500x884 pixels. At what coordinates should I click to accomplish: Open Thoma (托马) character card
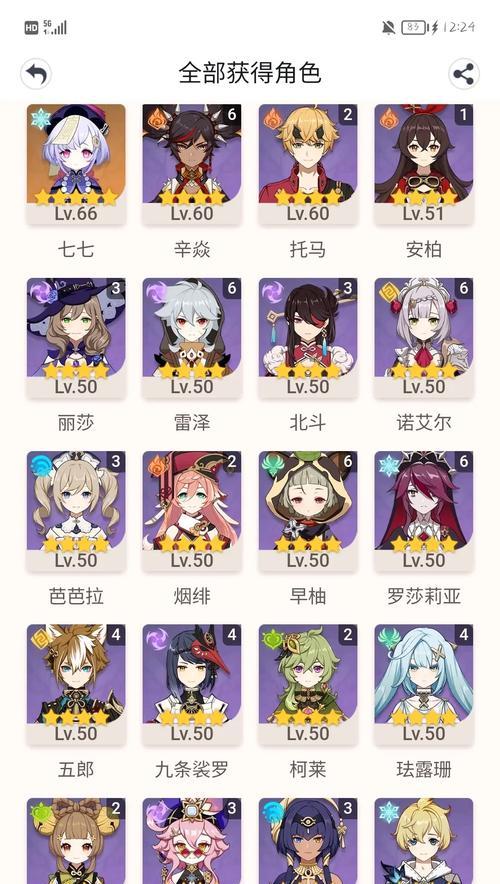click(x=308, y=163)
